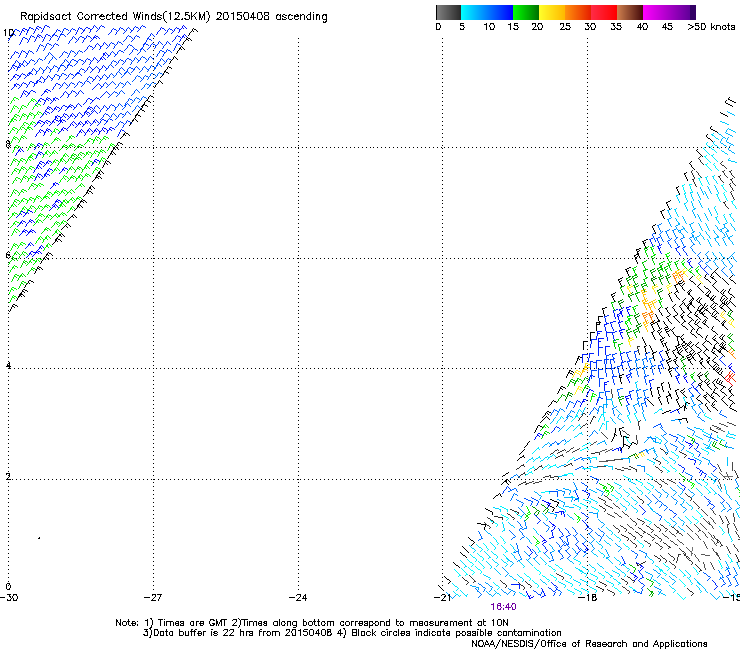Click longitude label '-30' on bottom axis
740x650 pixels.
[x=9, y=598]
